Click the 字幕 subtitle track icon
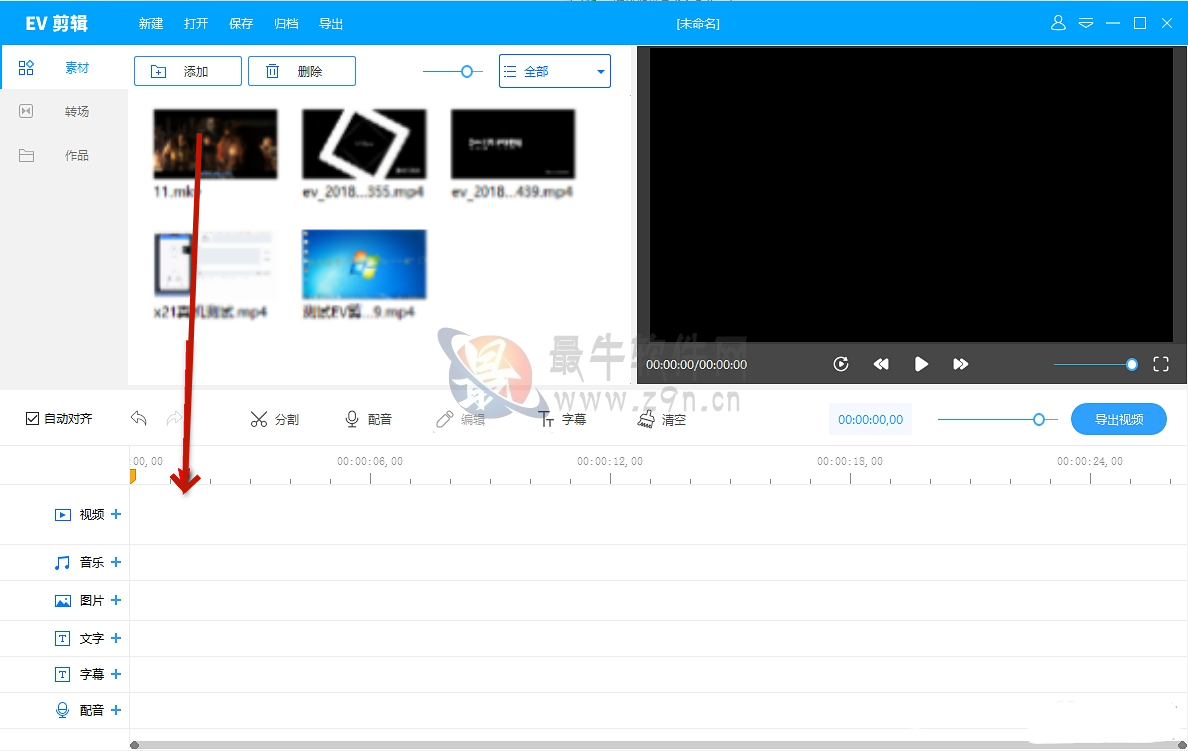The image size is (1188, 751). pyautogui.click(x=62, y=674)
